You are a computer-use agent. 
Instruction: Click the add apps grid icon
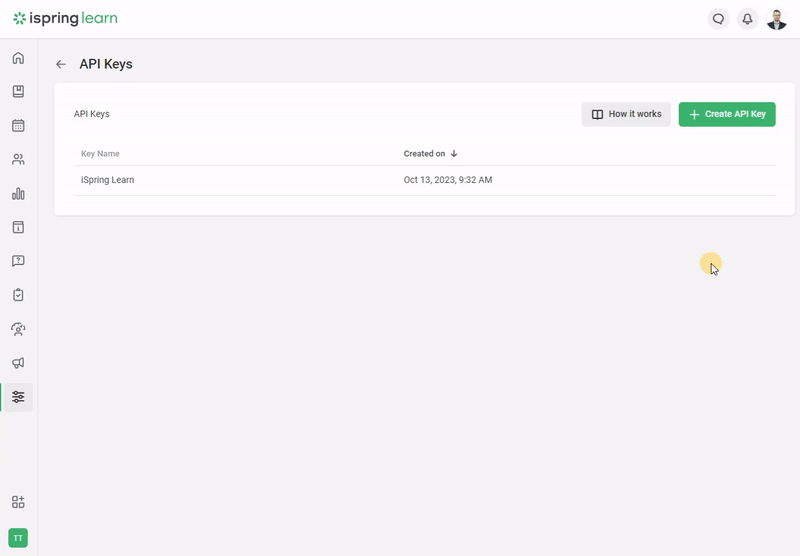pyautogui.click(x=18, y=502)
